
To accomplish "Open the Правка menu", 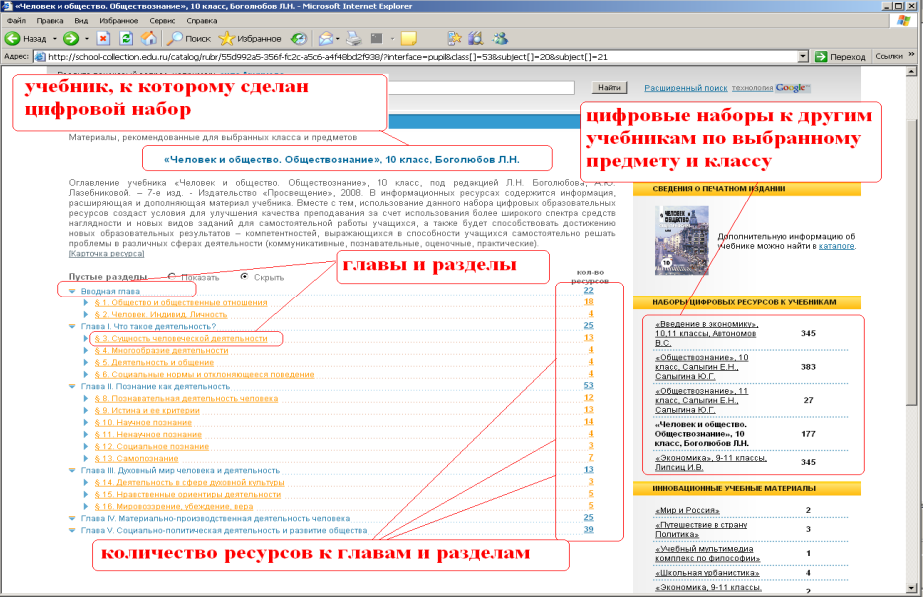I will point(49,21).
